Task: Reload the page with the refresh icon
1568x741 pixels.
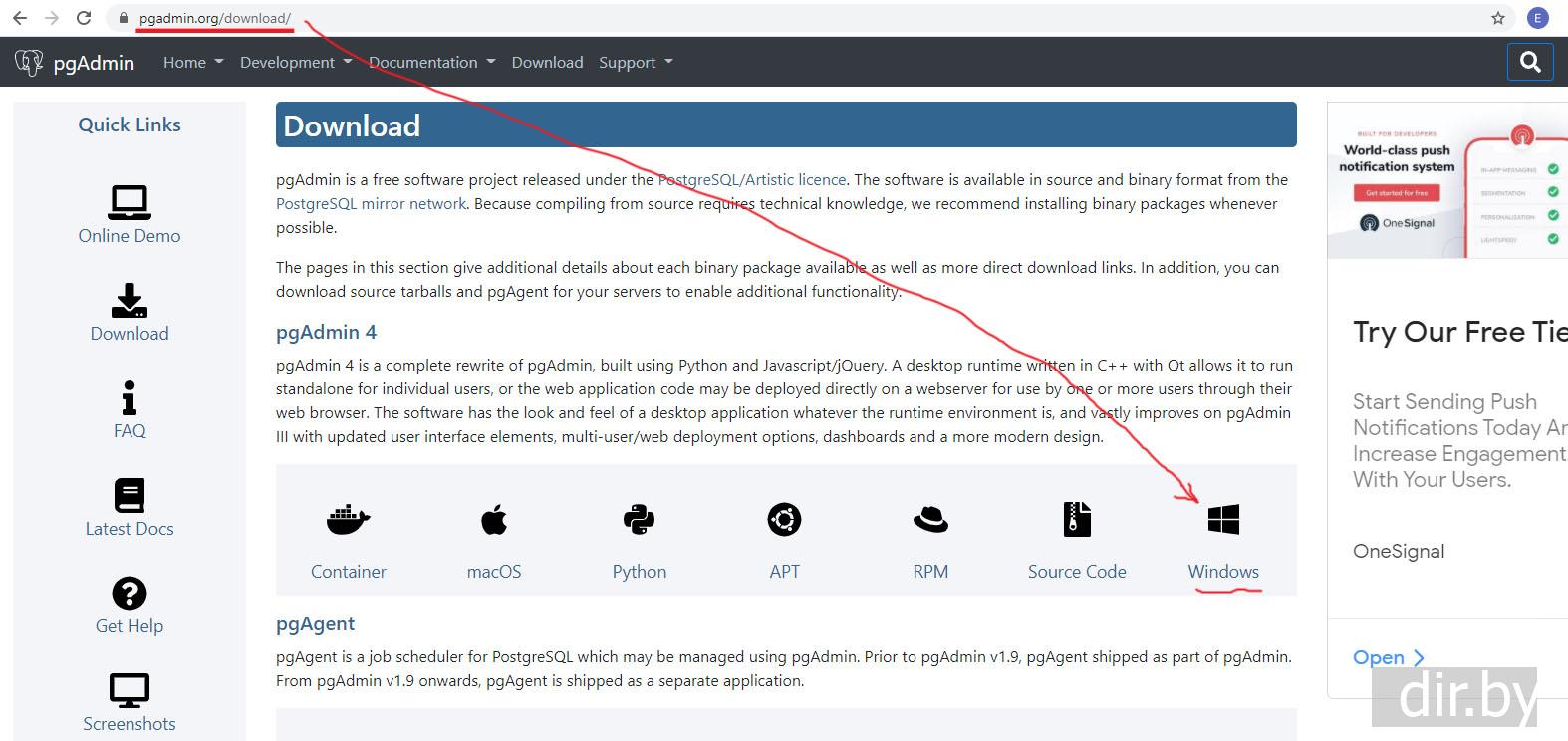Action: click(x=84, y=18)
